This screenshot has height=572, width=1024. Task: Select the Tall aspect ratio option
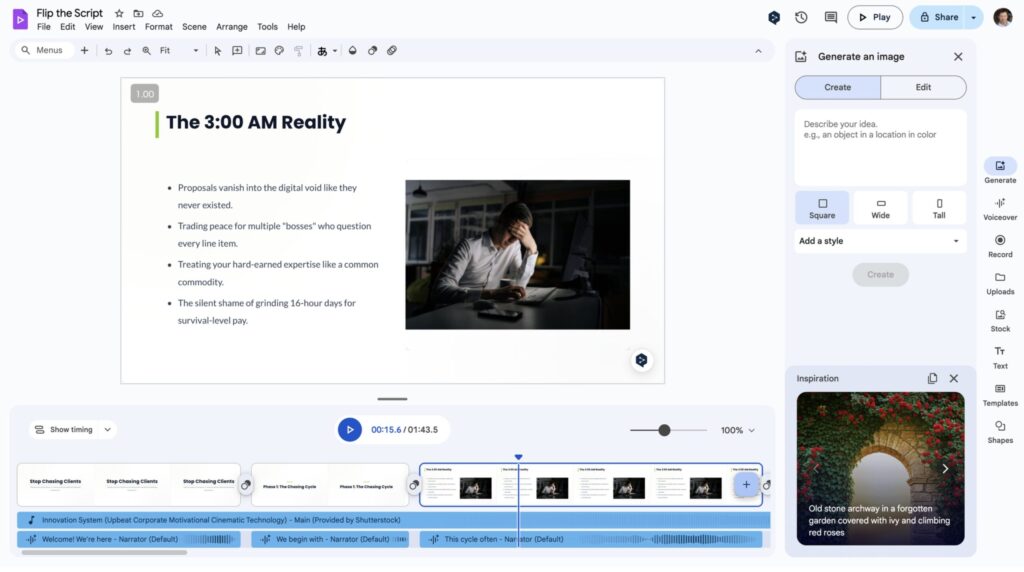(939, 207)
